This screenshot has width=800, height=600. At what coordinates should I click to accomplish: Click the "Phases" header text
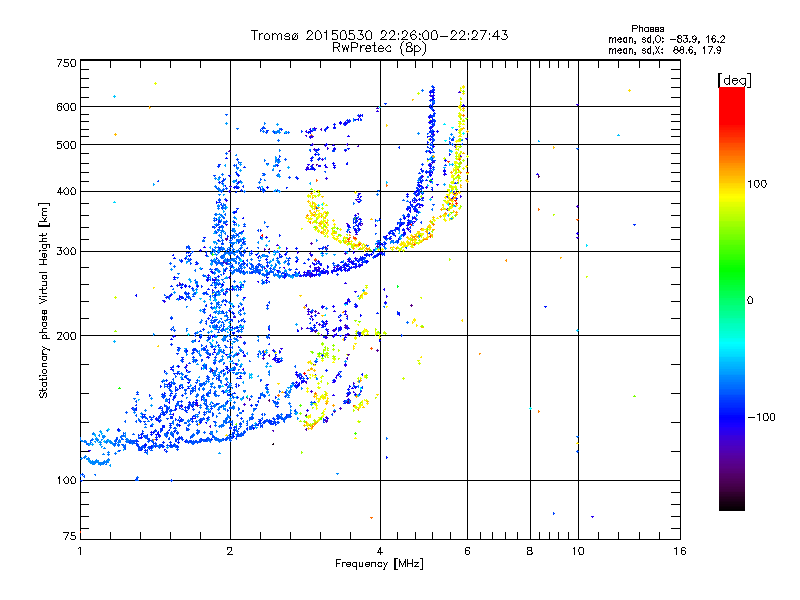647,29
